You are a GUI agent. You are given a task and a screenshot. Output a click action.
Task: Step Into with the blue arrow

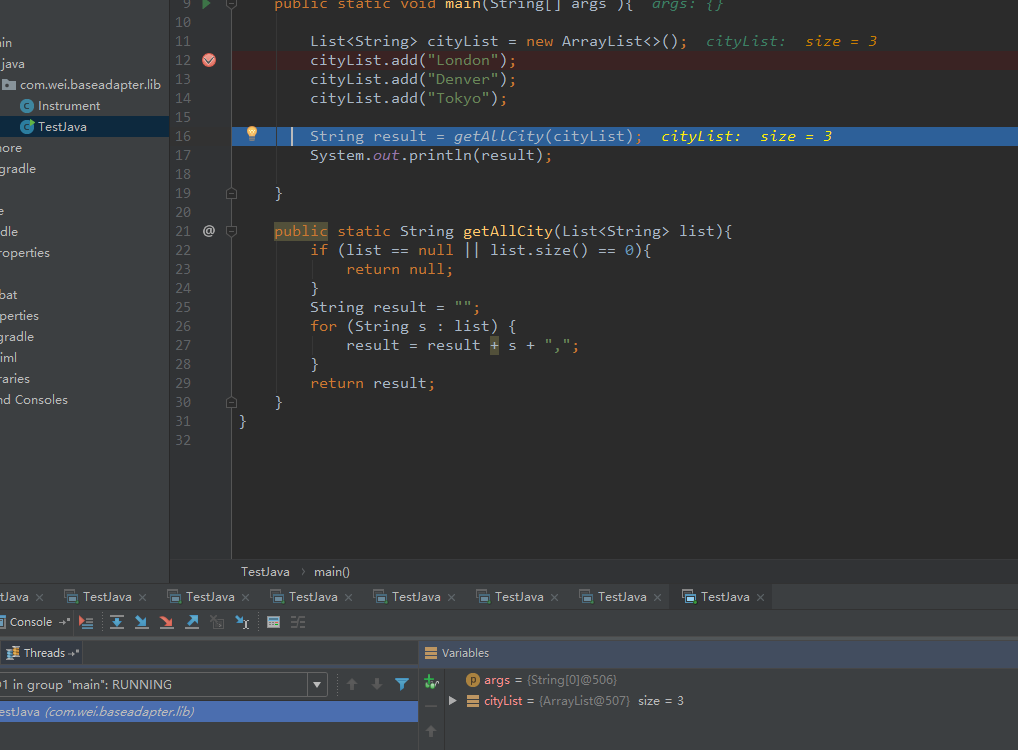(142, 622)
